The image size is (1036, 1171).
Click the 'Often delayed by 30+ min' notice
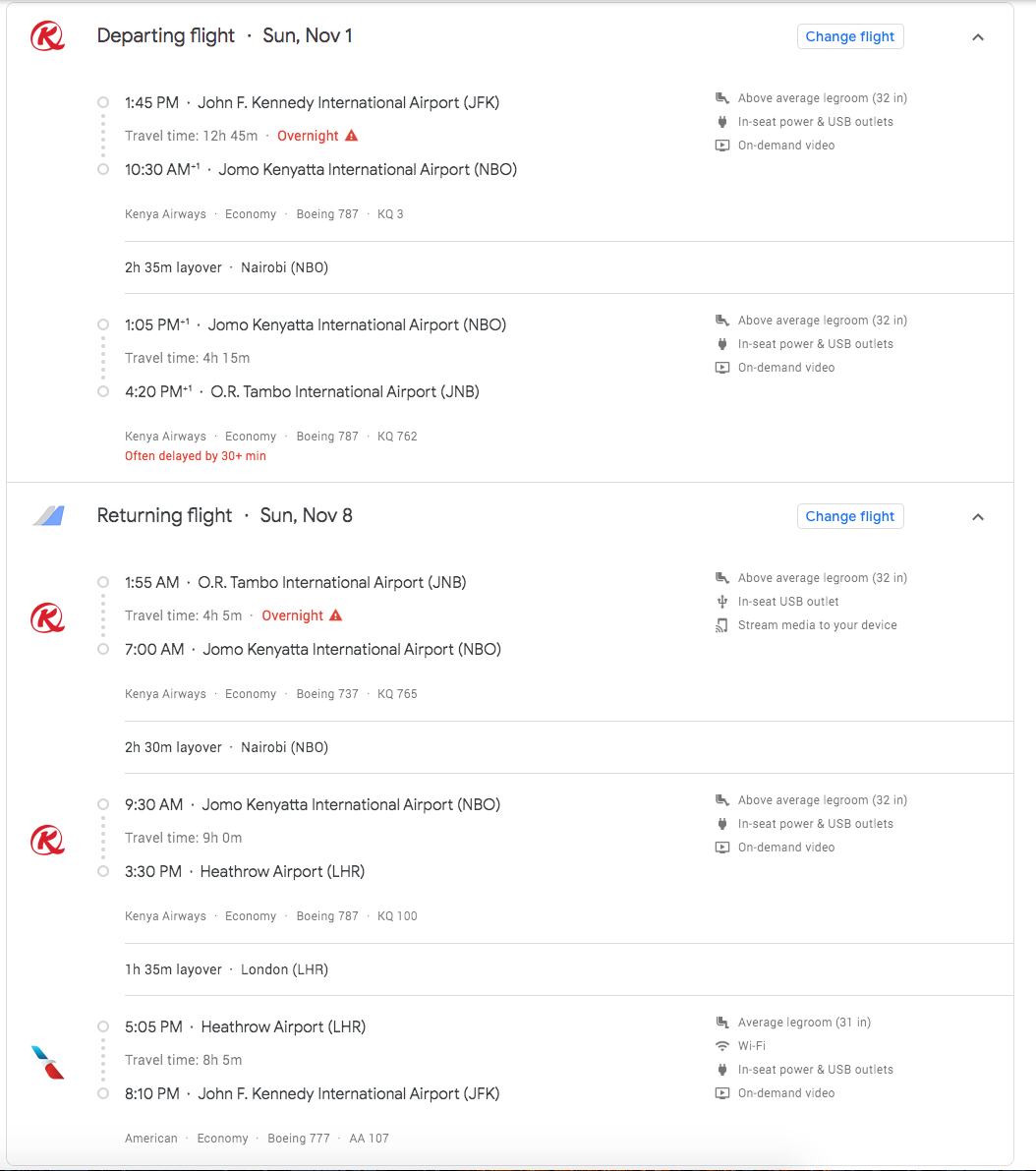point(196,456)
